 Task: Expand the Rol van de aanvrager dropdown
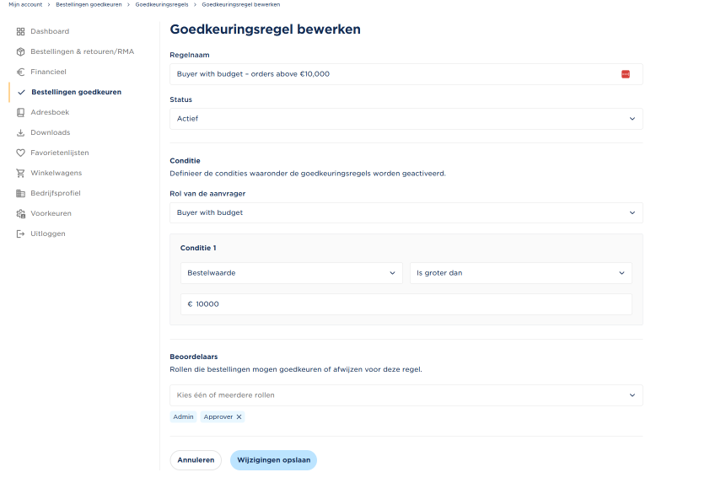[x=406, y=213]
